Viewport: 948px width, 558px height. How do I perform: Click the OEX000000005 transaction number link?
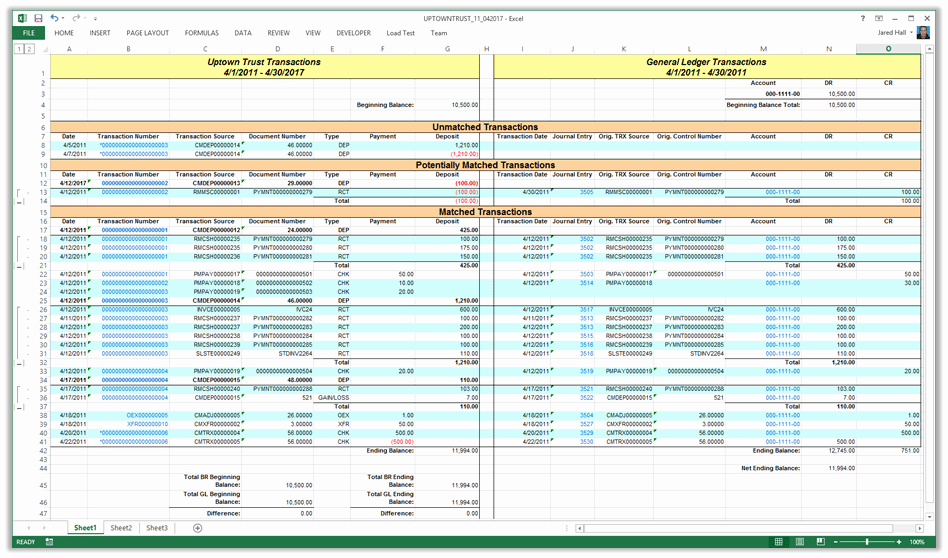147,415
